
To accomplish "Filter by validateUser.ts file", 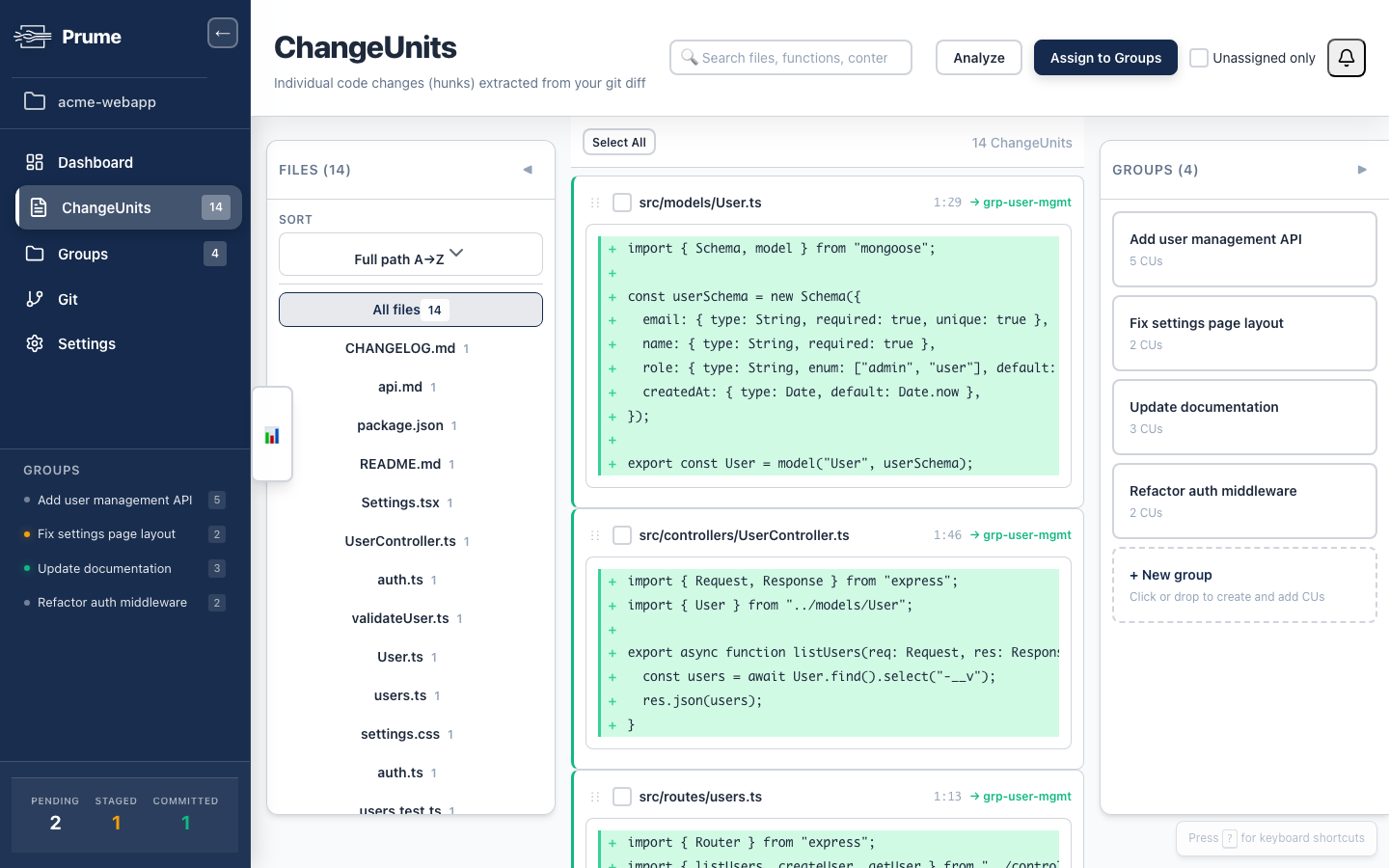I will [x=411, y=618].
